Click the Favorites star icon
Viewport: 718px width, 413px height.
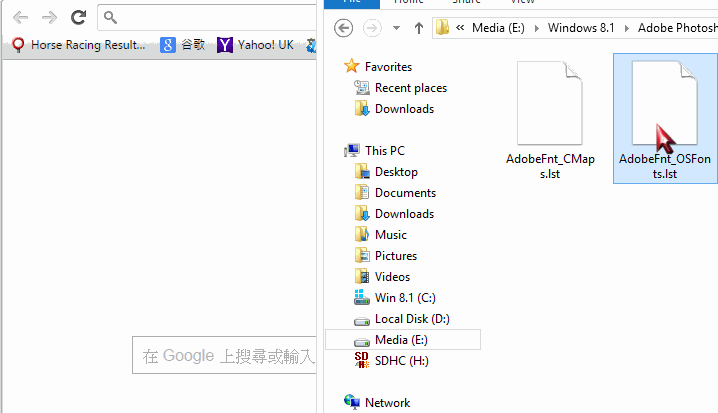coord(352,66)
